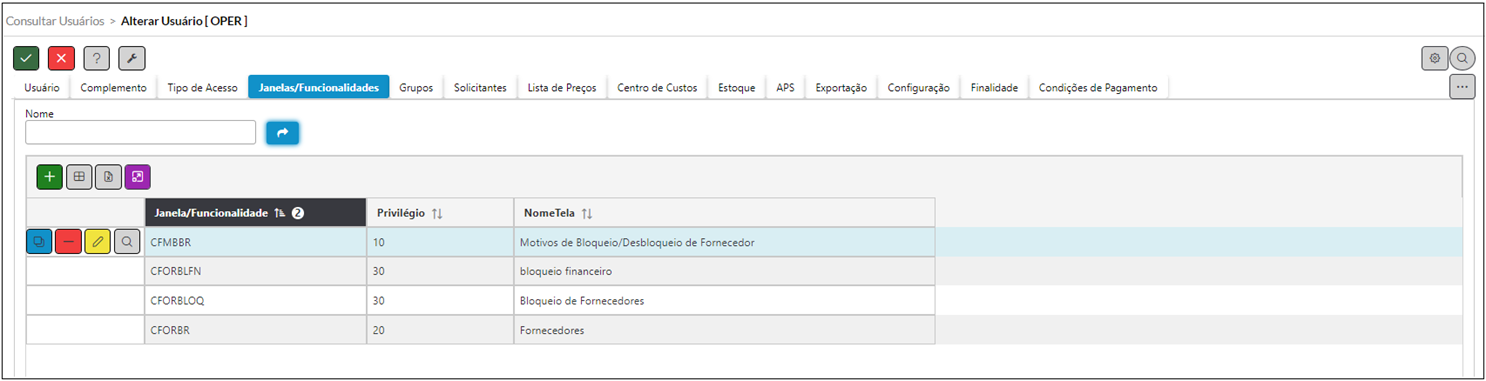Confirm changes with the green checkmark button
Image resolution: width=1486 pixels, height=381 pixels.
tap(26, 59)
